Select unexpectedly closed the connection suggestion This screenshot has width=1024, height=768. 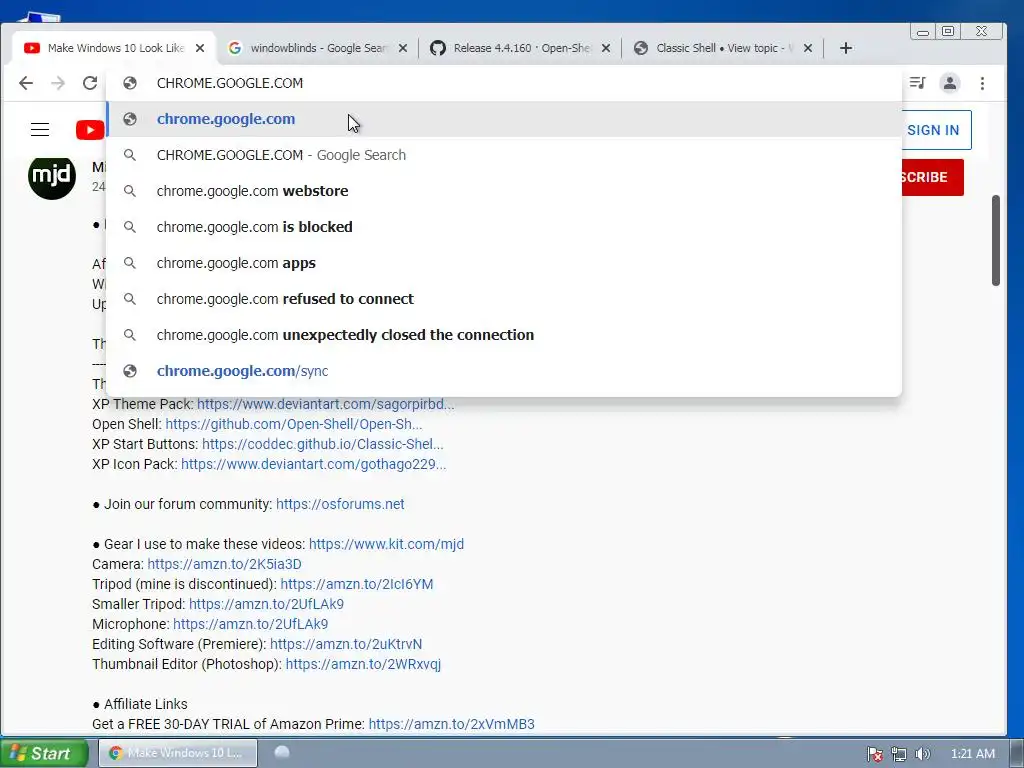pos(503,334)
